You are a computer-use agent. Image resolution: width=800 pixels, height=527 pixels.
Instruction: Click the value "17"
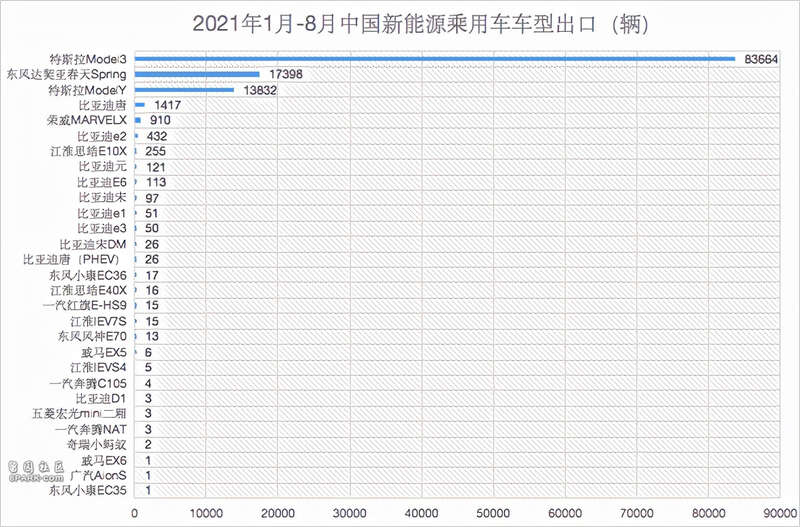(152, 275)
